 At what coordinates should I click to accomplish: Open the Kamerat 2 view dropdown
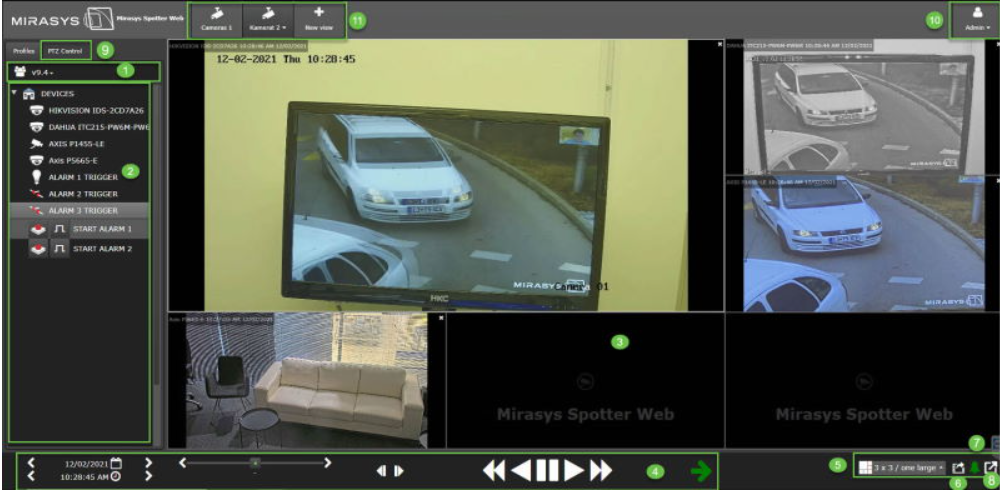(267, 20)
